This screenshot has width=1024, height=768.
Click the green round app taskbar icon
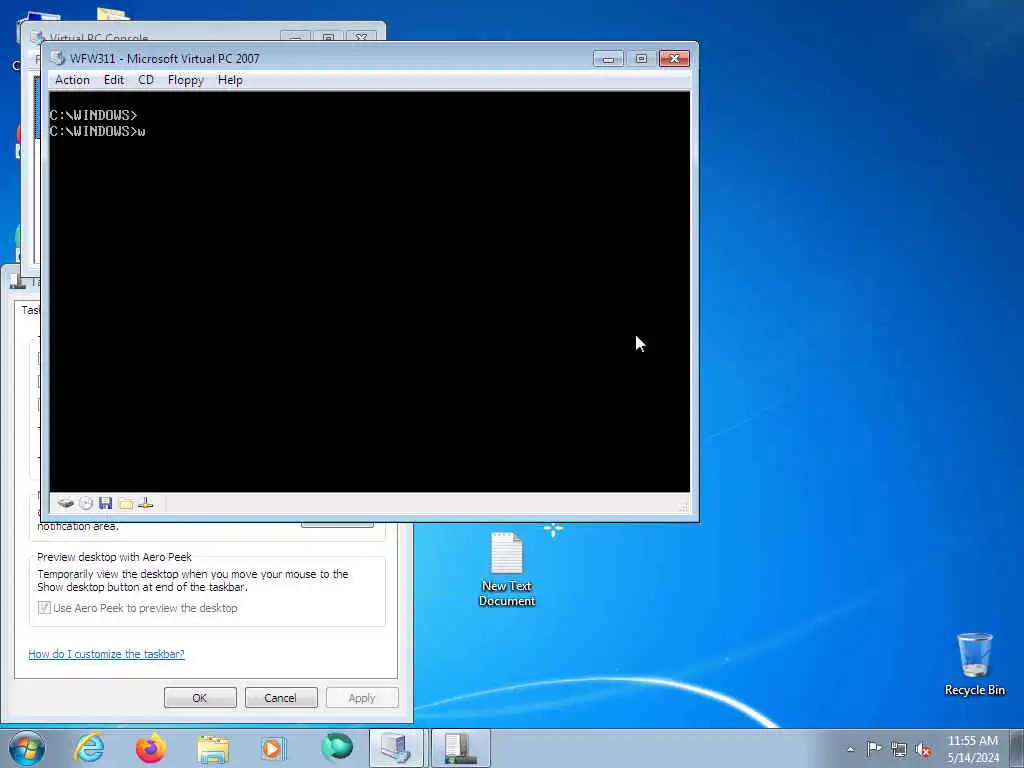[x=337, y=748]
